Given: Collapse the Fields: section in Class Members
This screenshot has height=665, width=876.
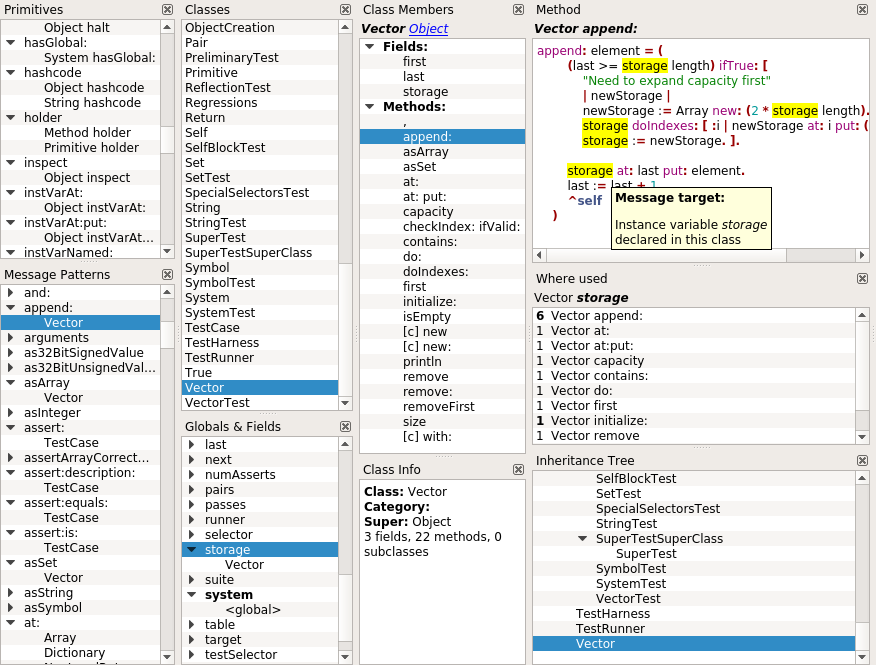Looking at the screenshot, I should tap(370, 46).
